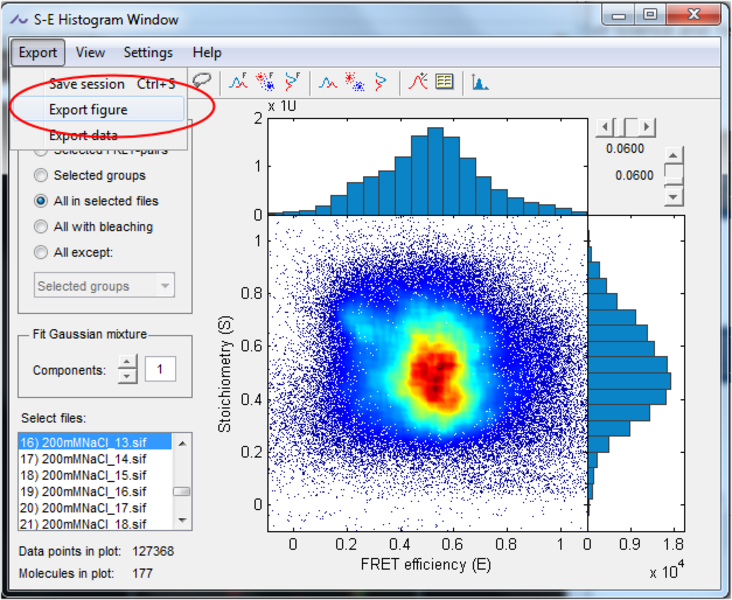This screenshot has height=600, width=732.
Task: Click in the Components number field
Action: 160,370
